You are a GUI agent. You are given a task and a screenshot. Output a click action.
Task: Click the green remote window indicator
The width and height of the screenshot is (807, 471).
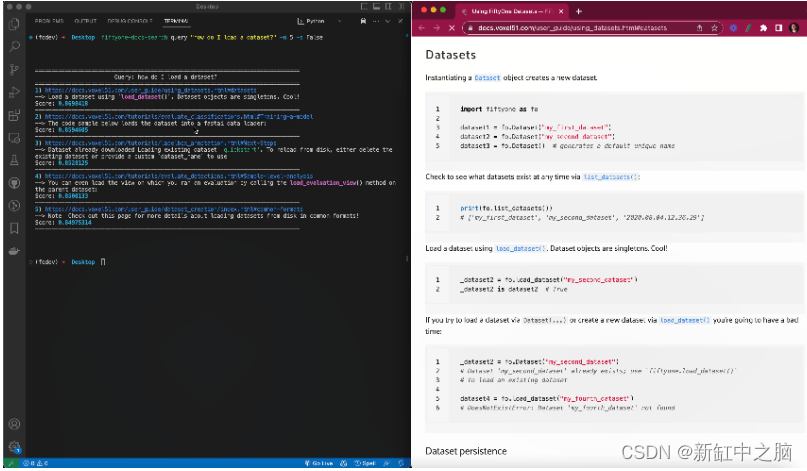pyautogui.click(x=10, y=463)
